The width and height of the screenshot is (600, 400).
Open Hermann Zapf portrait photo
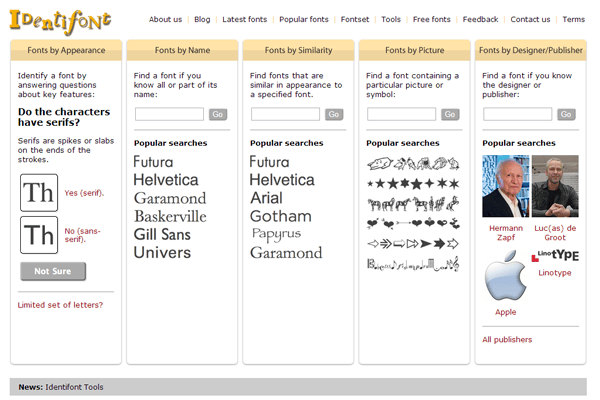[505, 186]
